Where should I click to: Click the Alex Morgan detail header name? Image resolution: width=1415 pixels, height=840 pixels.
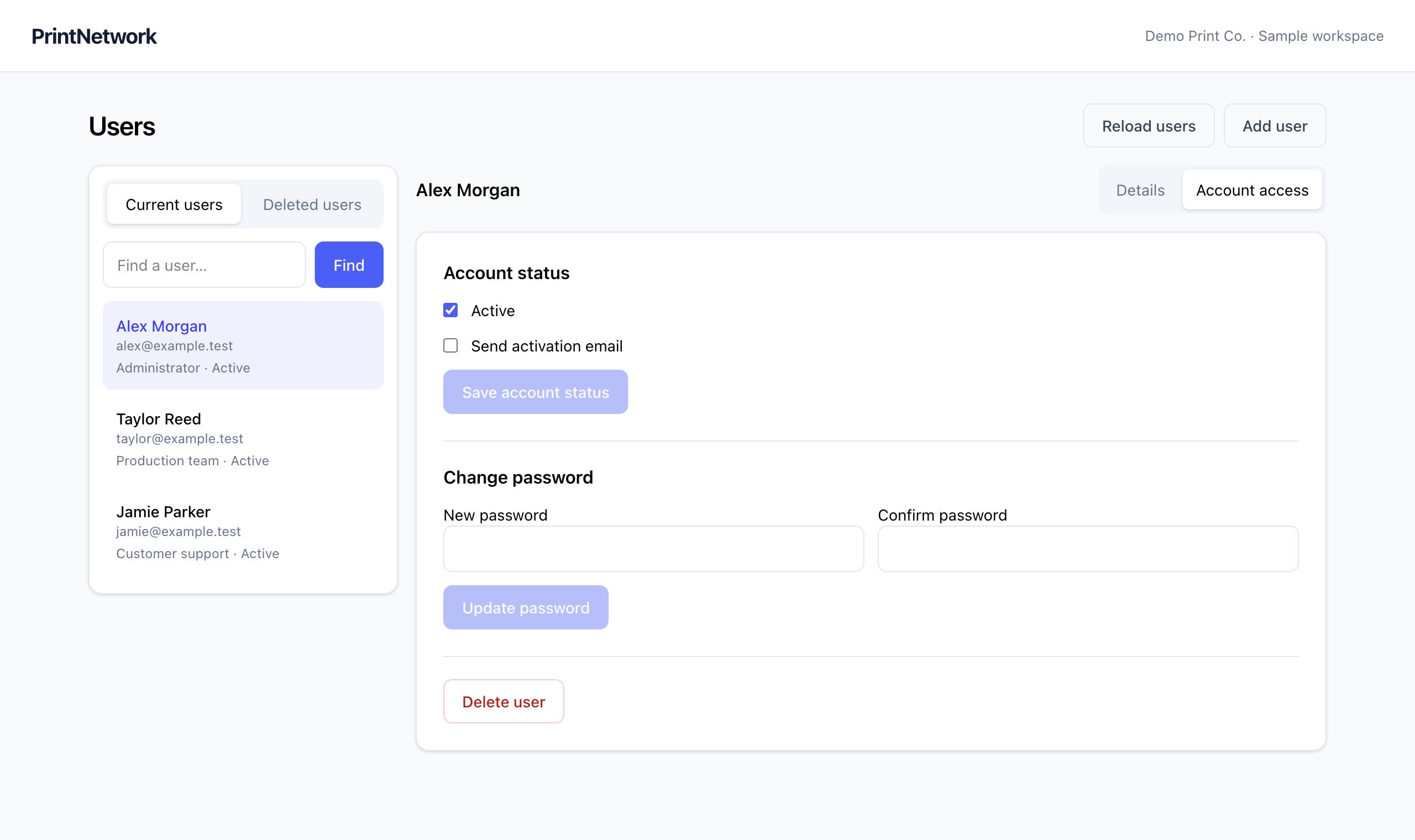coord(468,190)
